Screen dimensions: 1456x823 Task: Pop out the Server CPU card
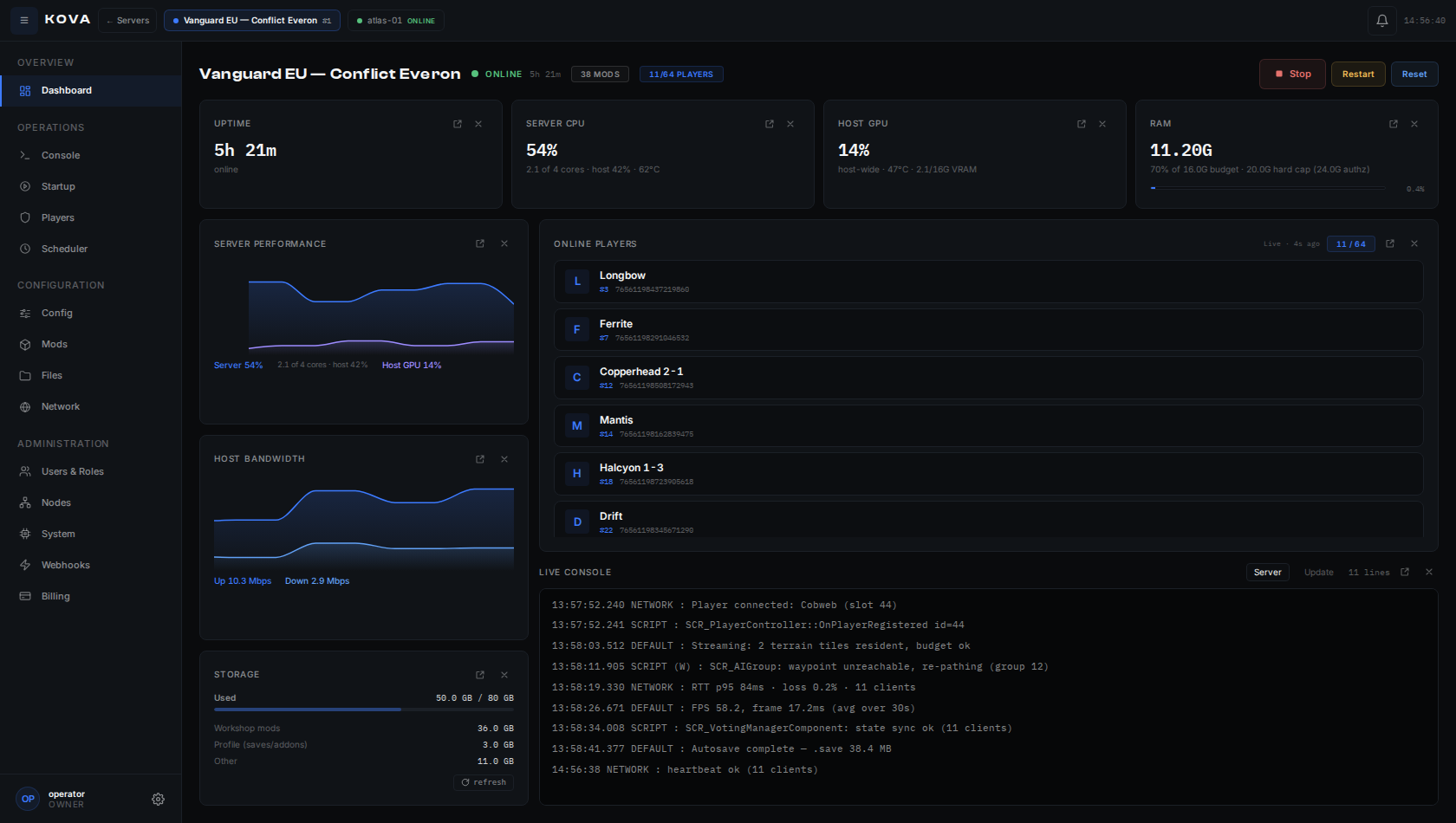(x=770, y=124)
